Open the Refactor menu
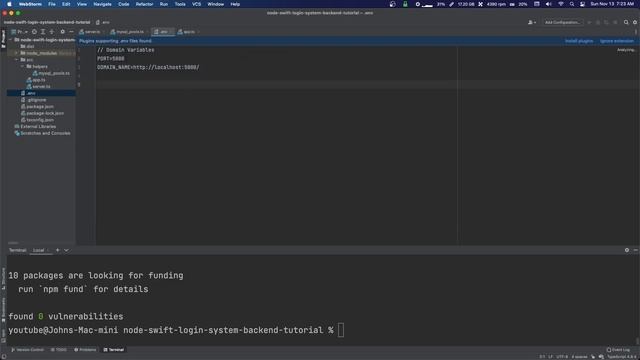The height and width of the screenshot is (360, 640). [x=144, y=4]
